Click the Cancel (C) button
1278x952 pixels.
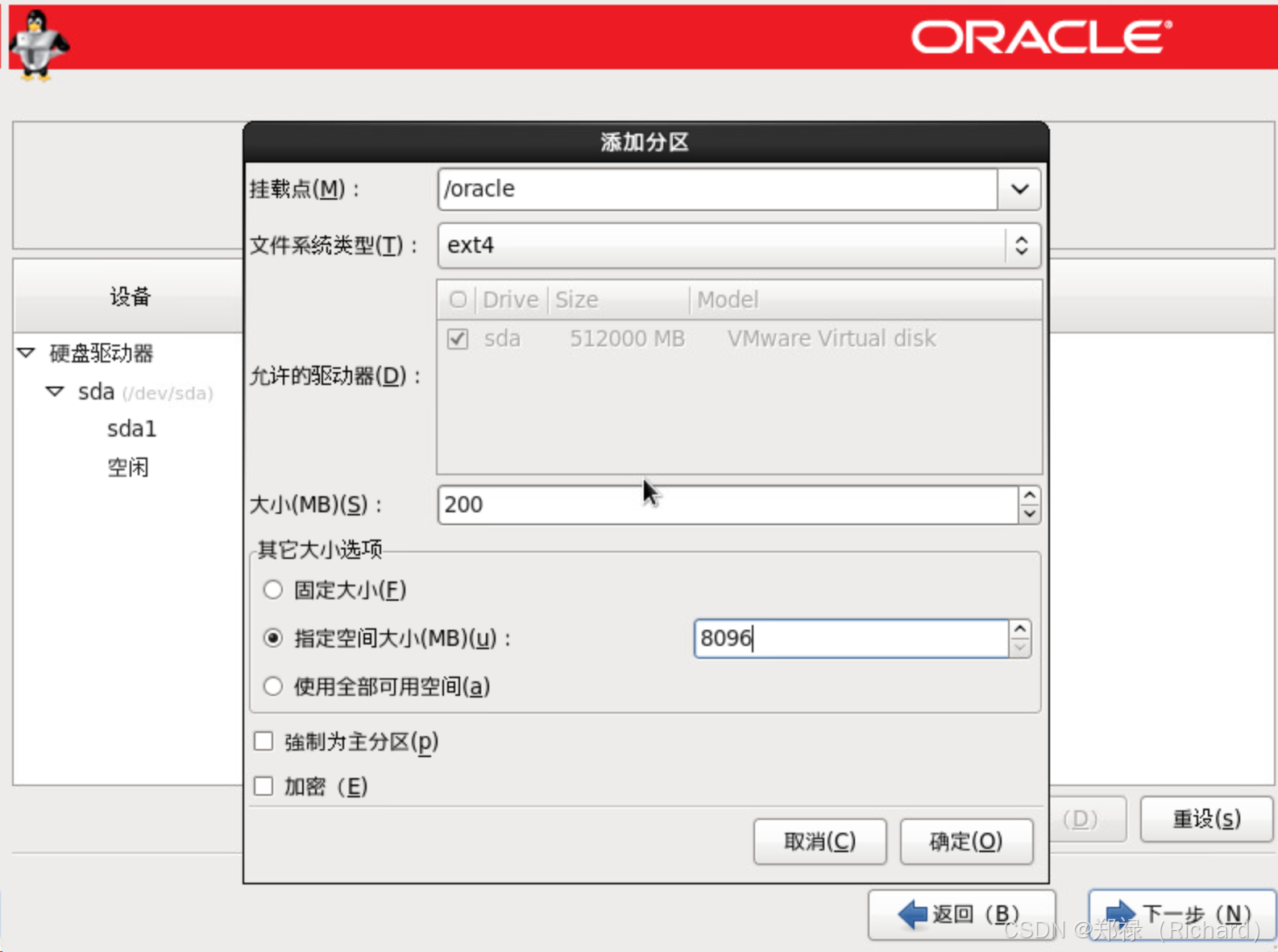pos(819,842)
